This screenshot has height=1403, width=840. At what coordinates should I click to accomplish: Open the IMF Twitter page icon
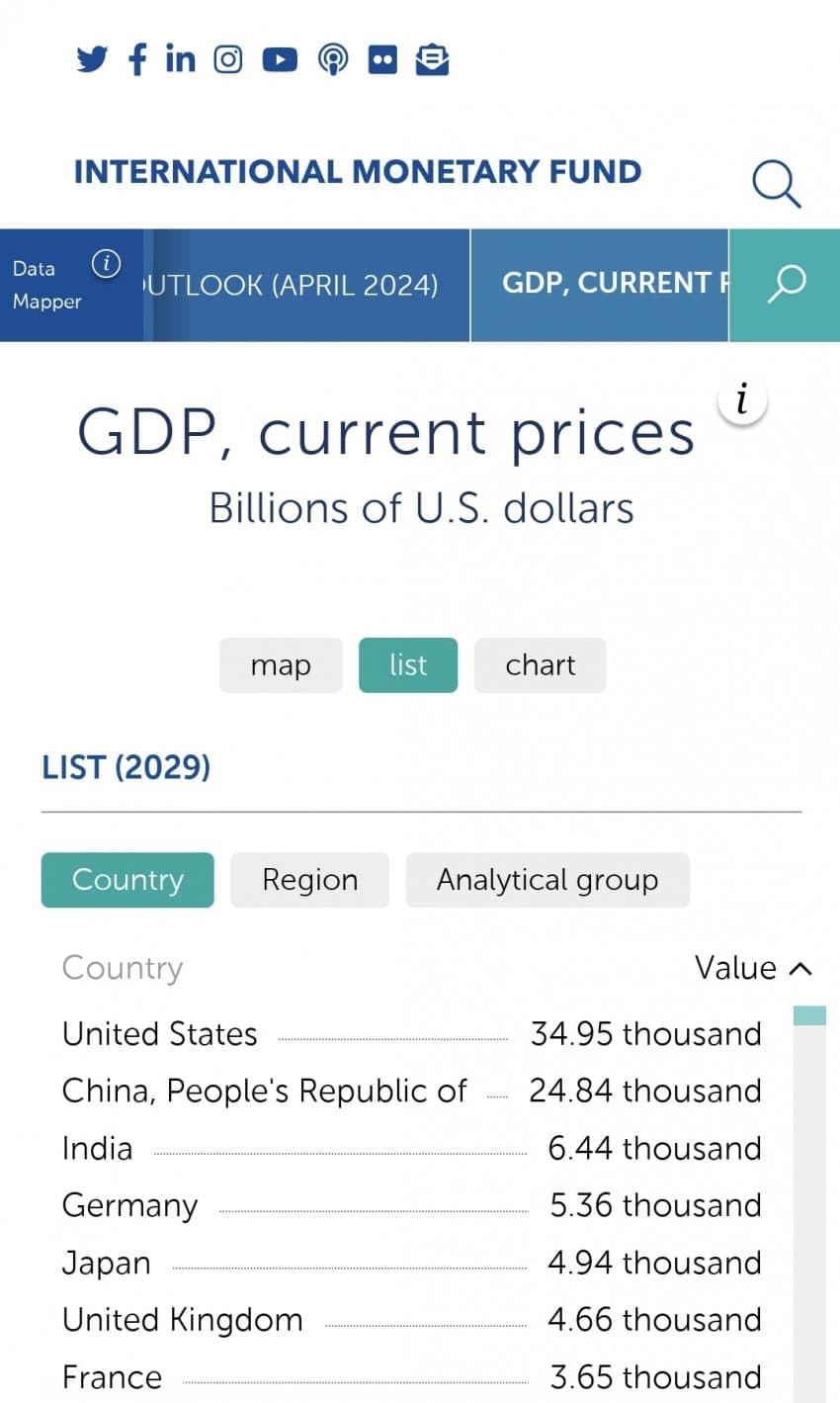coord(92,59)
